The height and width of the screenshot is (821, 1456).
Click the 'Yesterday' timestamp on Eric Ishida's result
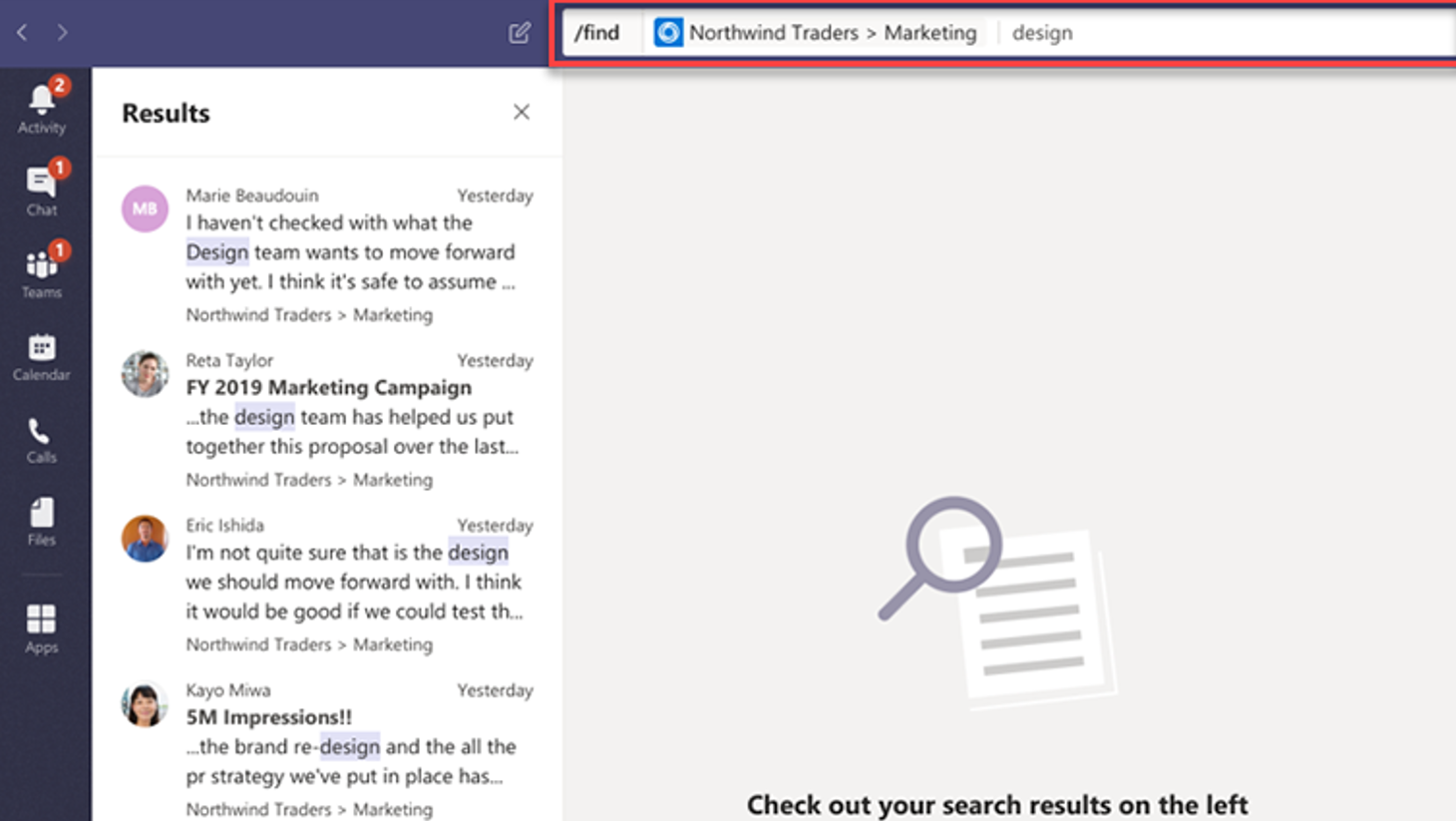(x=495, y=525)
